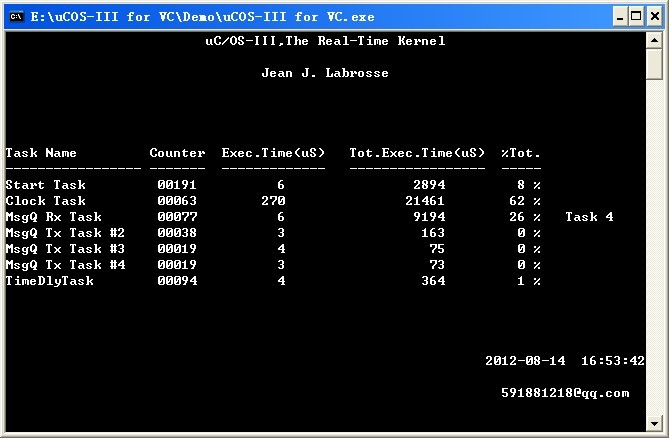The height and width of the screenshot is (438, 669).
Task: Click the 'MsgQ Tx Task #2' row name
Action: [x=65, y=233]
